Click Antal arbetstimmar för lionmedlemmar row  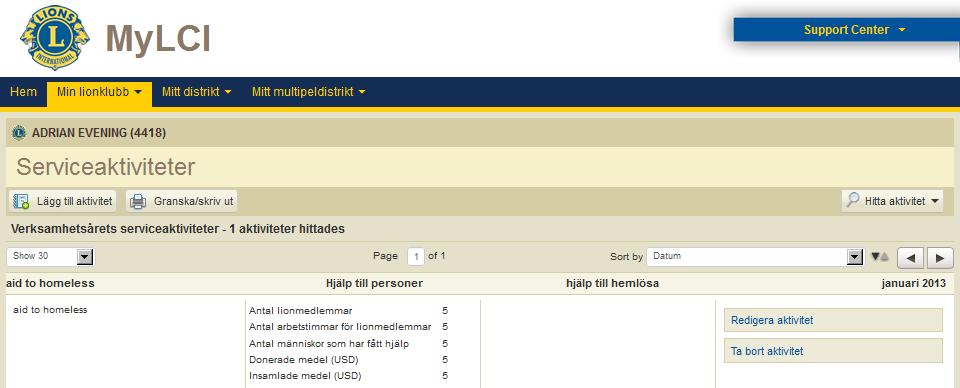[x=348, y=327]
